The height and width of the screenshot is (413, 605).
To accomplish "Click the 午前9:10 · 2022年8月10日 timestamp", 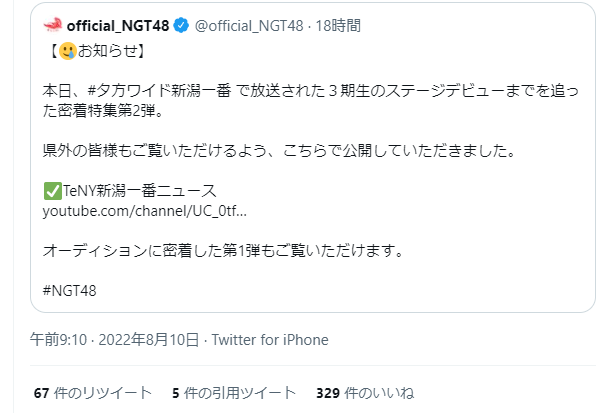I will click(x=115, y=340).
